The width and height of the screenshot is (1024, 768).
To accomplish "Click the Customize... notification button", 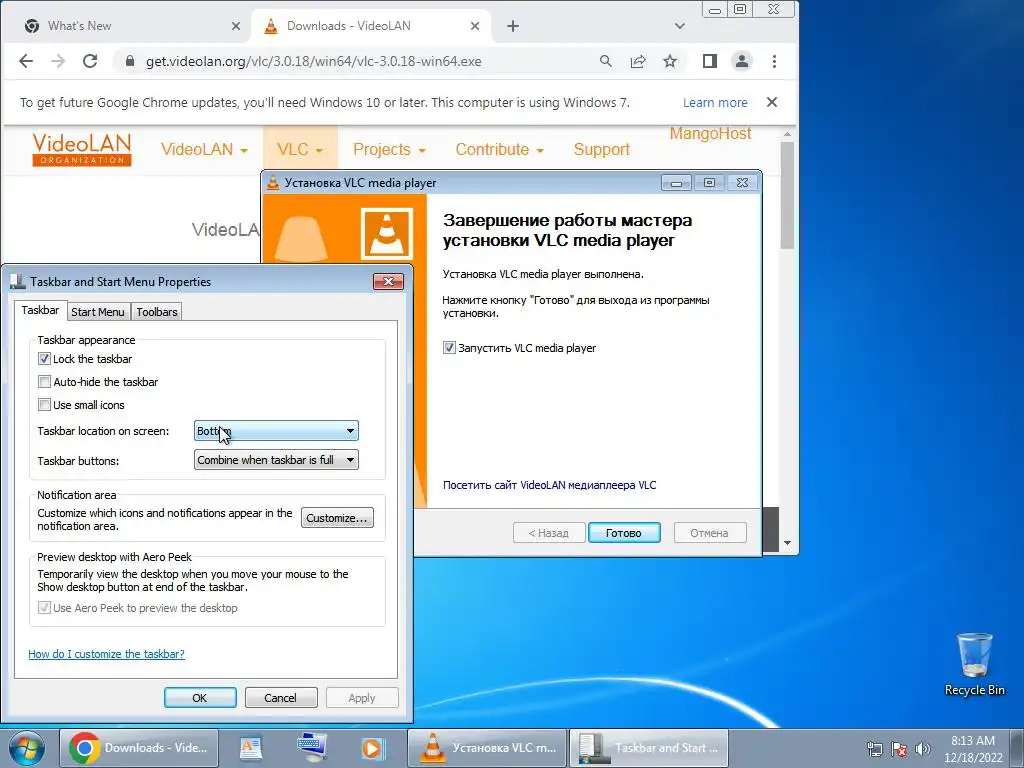I will pos(337,518).
